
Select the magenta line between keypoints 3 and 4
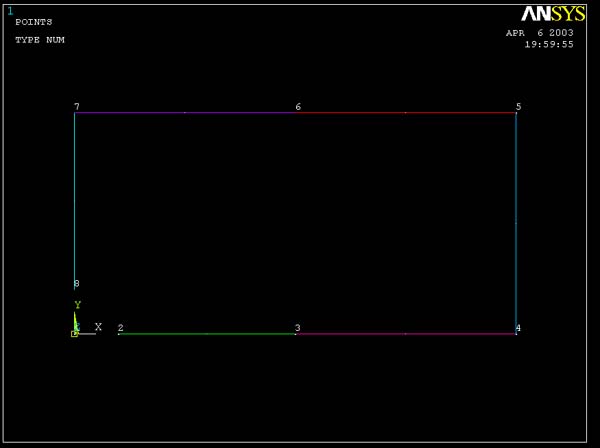point(406,334)
